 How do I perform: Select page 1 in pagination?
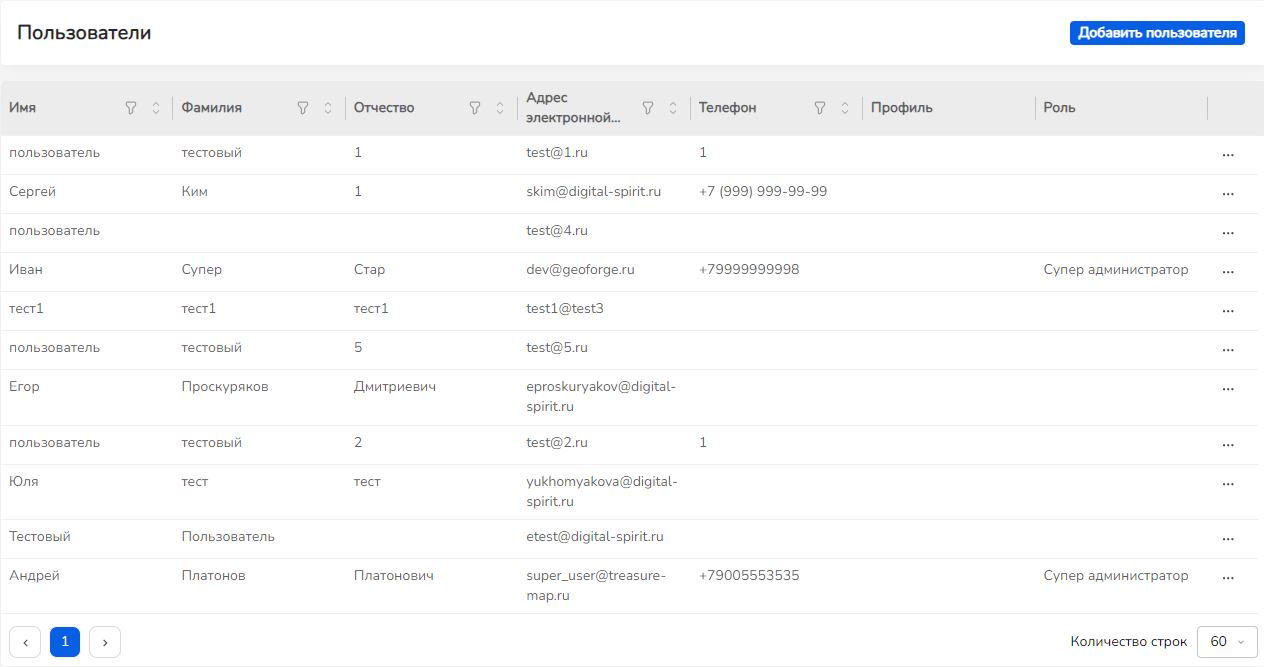coord(65,642)
